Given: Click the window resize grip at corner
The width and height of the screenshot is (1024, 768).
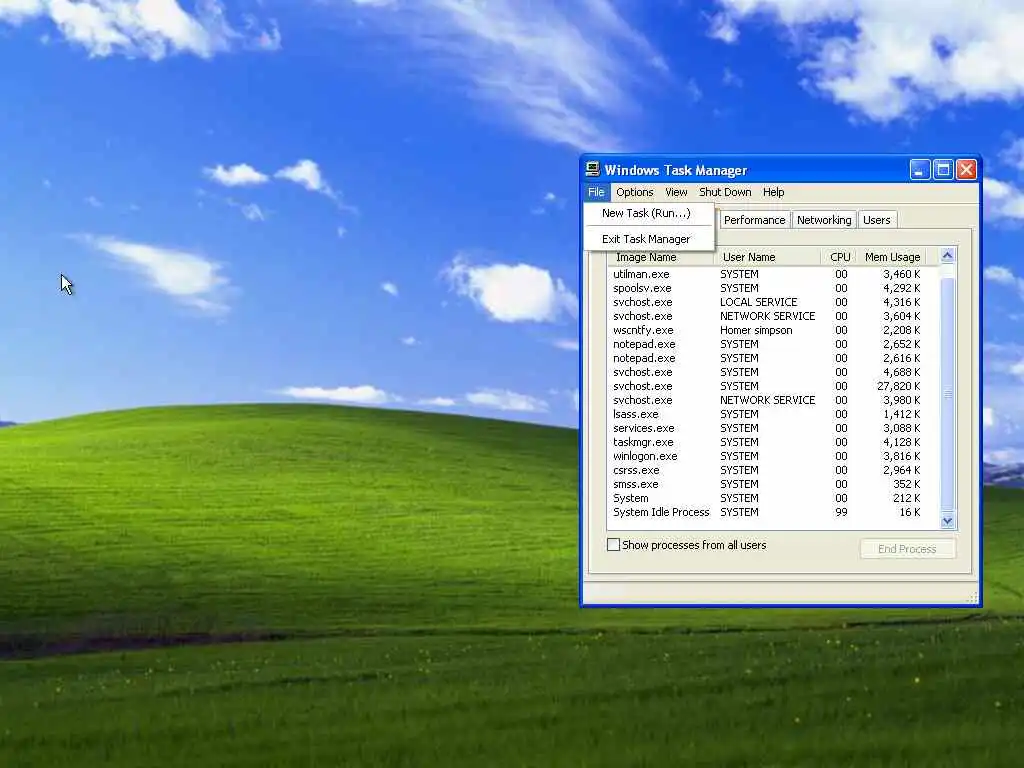Looking at the screenshot, I should tap(972, 598).
